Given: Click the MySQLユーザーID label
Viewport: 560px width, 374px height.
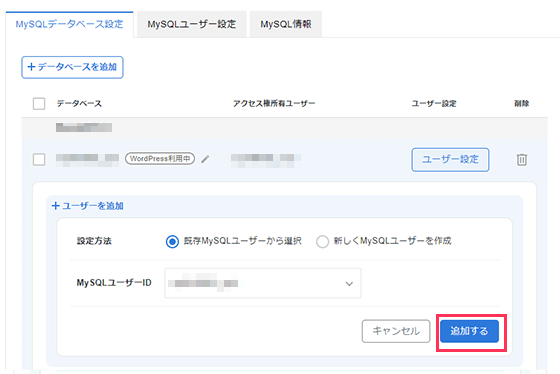Looking at the screenshot, I should pyautogui.click(x=114, y=283).
